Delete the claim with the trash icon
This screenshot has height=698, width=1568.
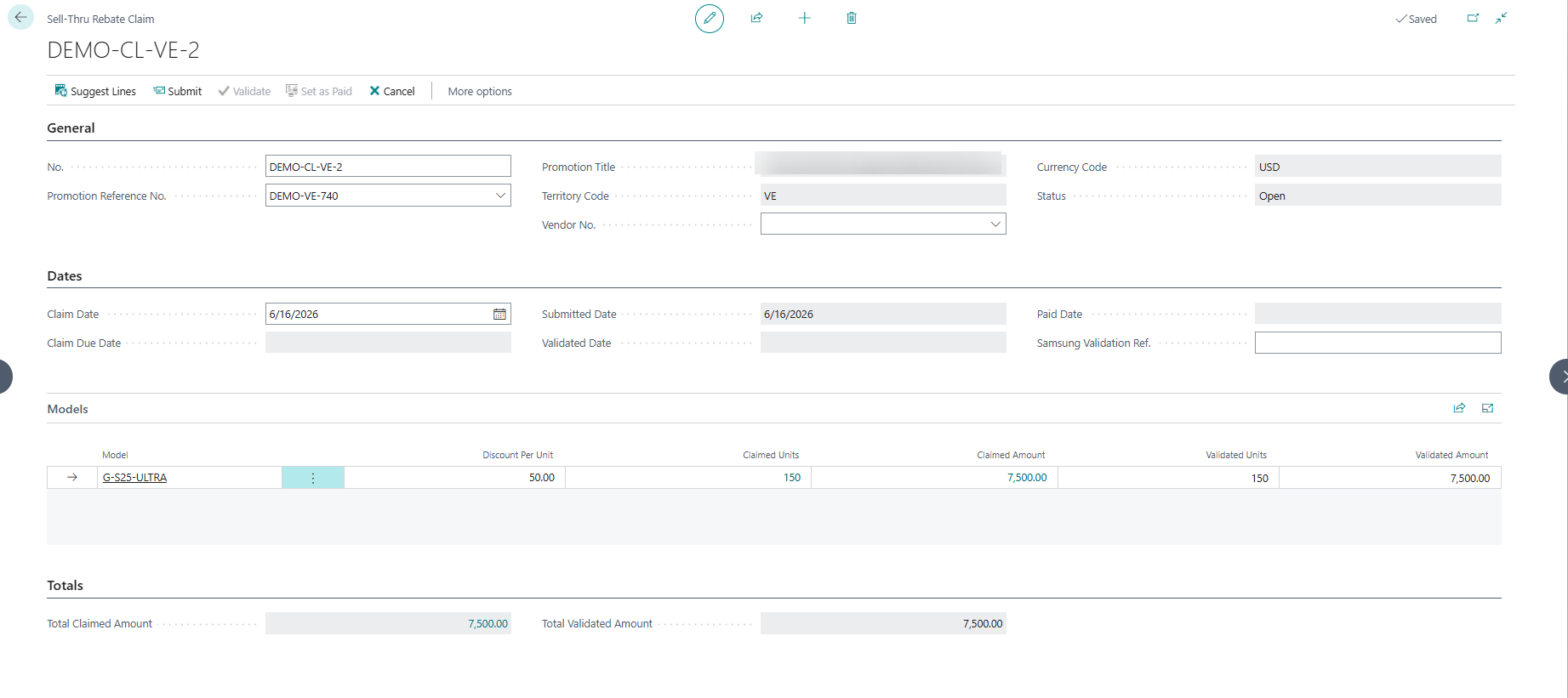pyautogui.click(x=852, y=18)
